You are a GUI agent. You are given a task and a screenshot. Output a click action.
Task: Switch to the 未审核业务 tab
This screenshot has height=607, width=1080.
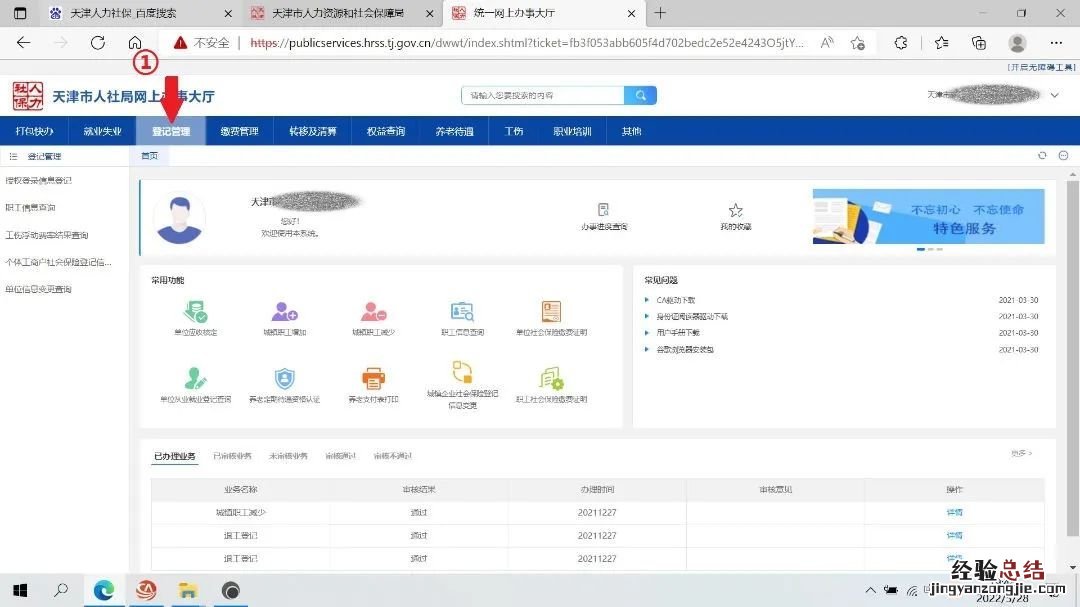coord(288,456)
